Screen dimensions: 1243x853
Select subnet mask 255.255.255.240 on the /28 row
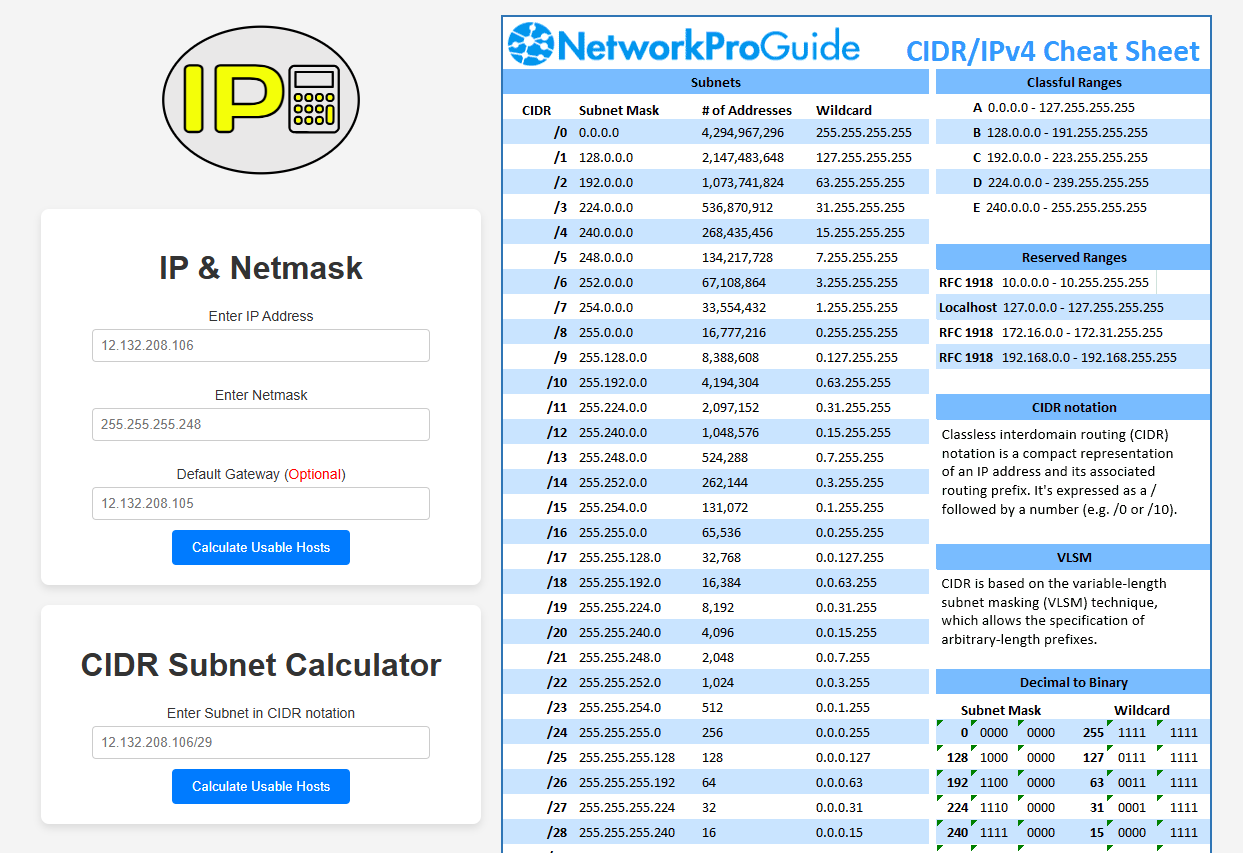627,832
